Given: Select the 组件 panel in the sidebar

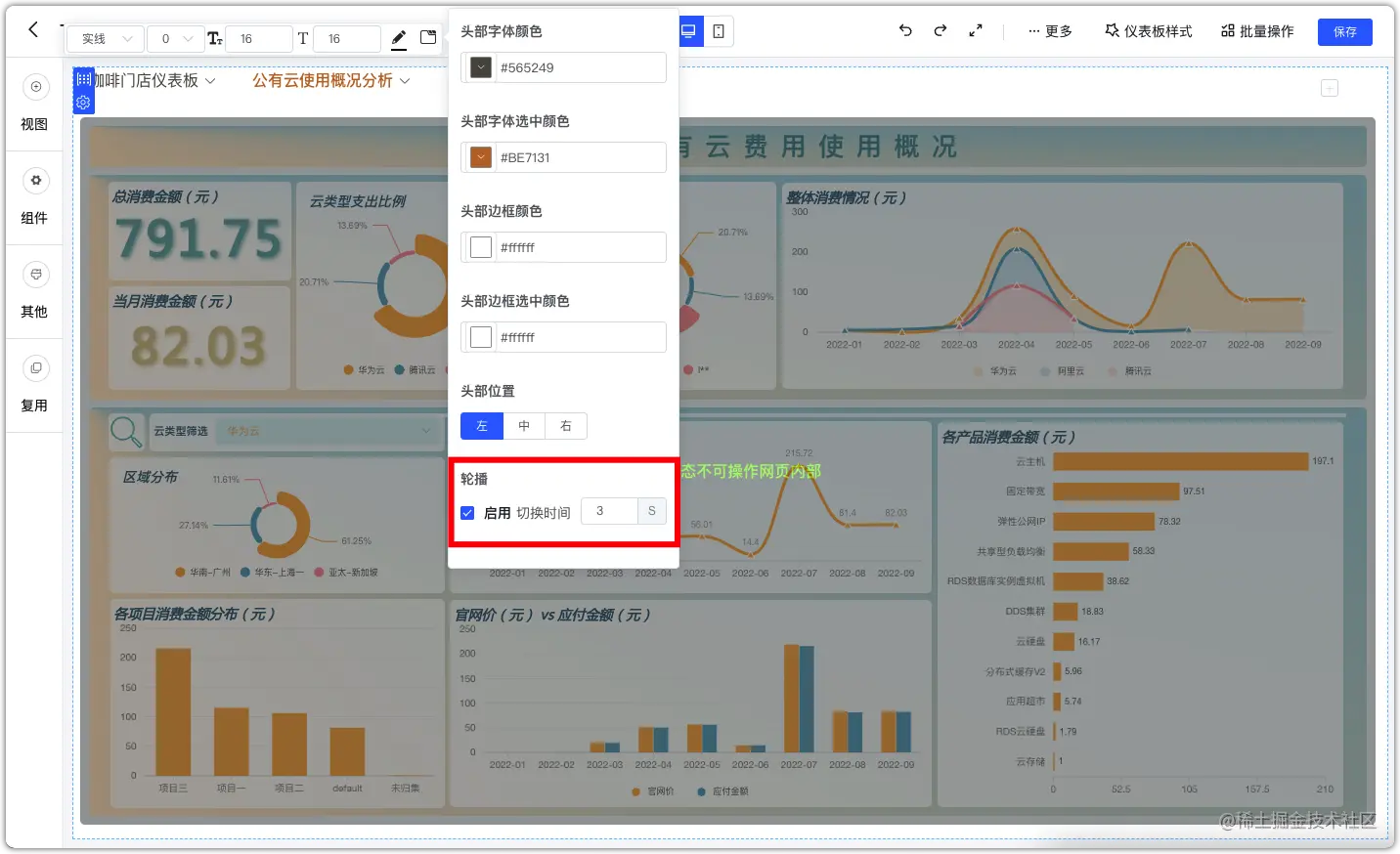Looking at the screenshot, I should [34, 197].
